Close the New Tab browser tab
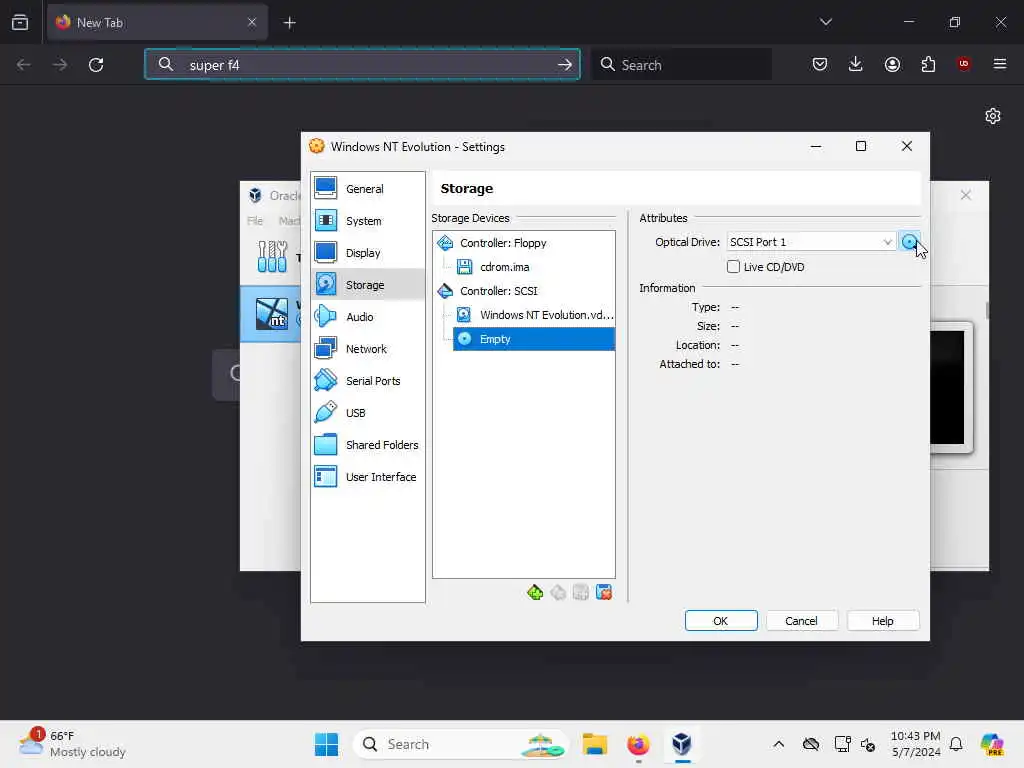Viewport: 1024px width, 768px height. point(252,22)
